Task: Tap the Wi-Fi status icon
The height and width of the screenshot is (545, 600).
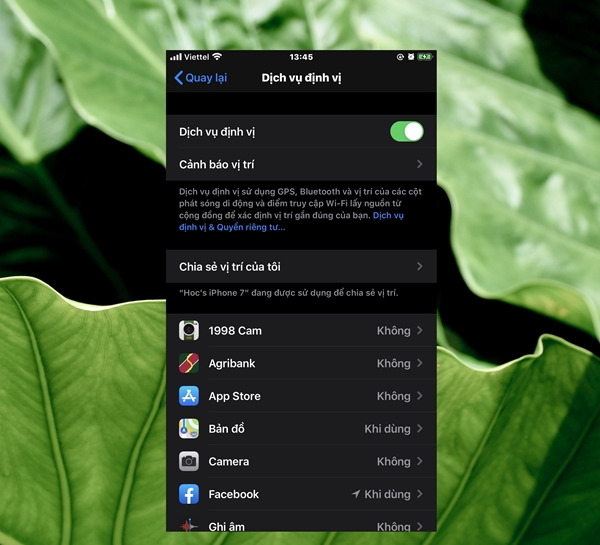Action: [x=217, y=57]
